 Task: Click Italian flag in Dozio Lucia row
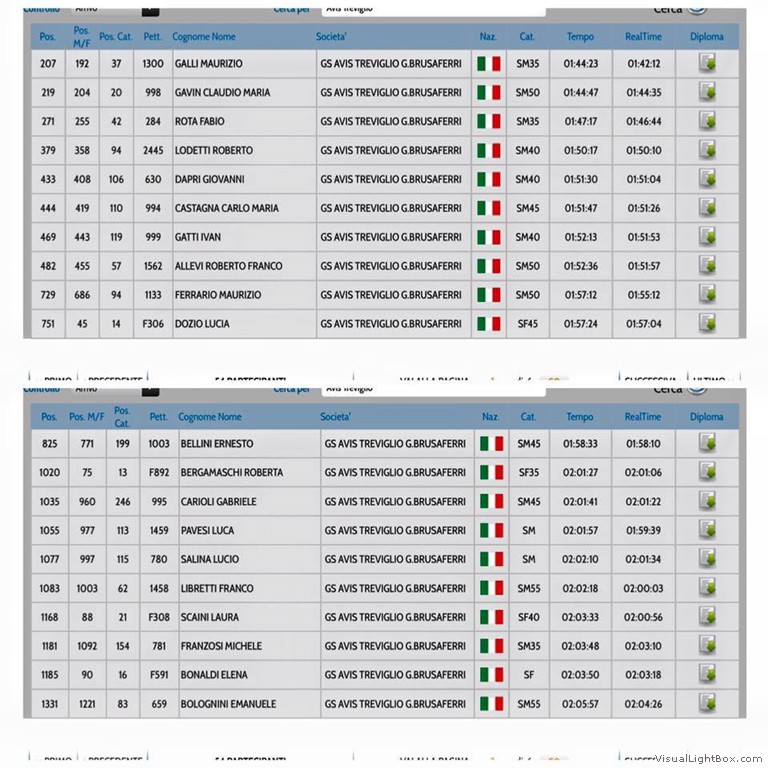[489, 324]
